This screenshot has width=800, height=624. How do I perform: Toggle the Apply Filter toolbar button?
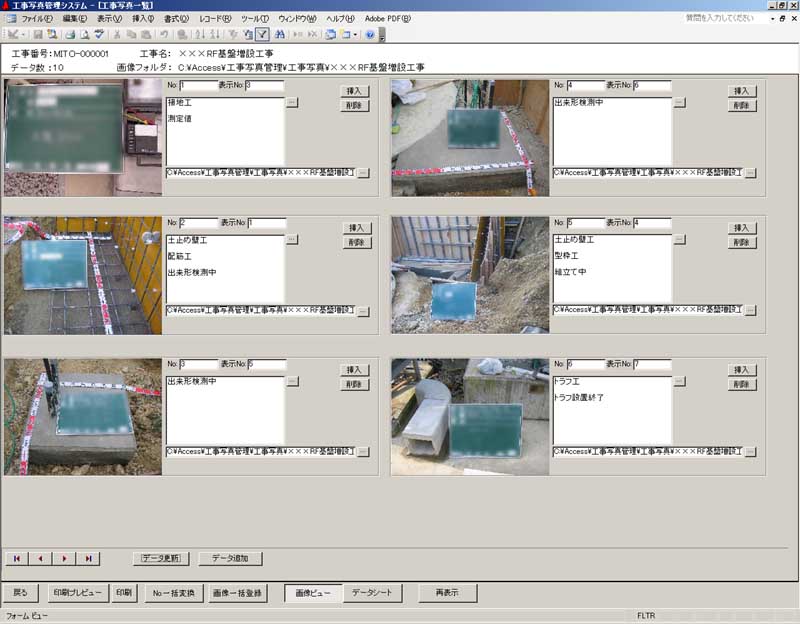tap(262, 34)
